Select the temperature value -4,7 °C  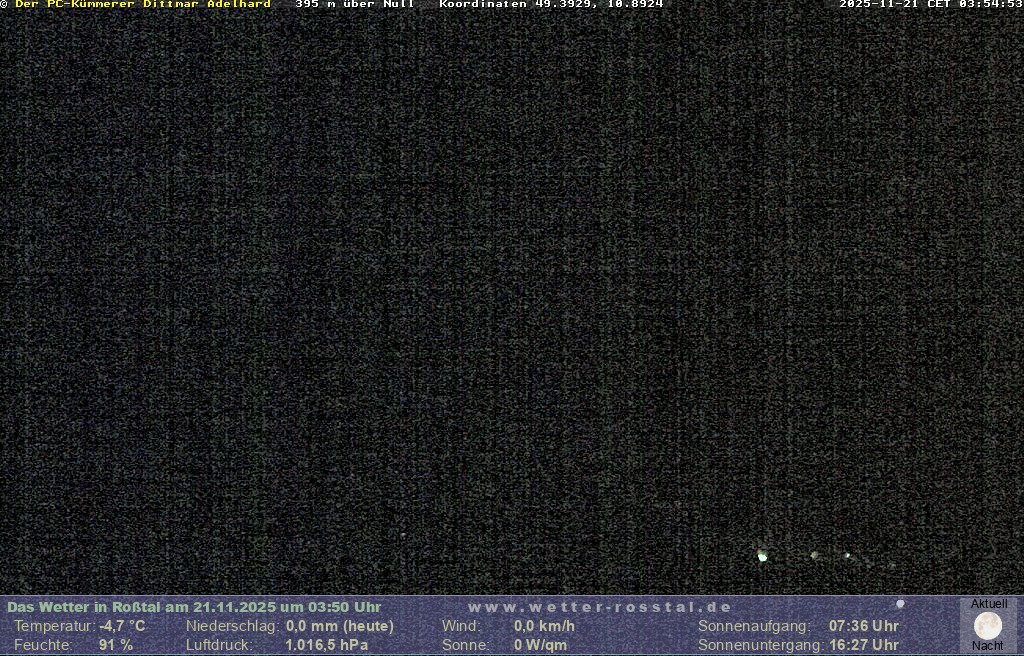(x=122, y=626)
